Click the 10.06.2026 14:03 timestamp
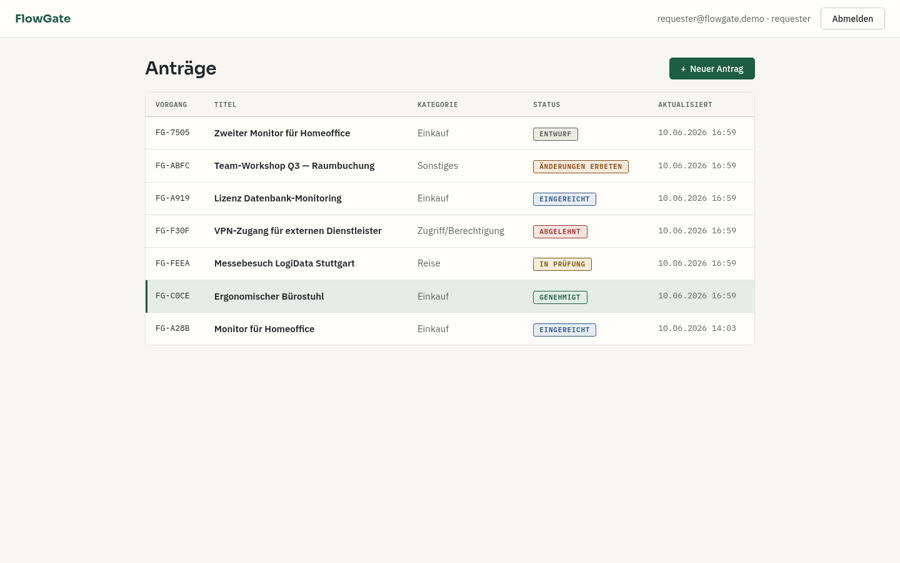 click(697, 328)
